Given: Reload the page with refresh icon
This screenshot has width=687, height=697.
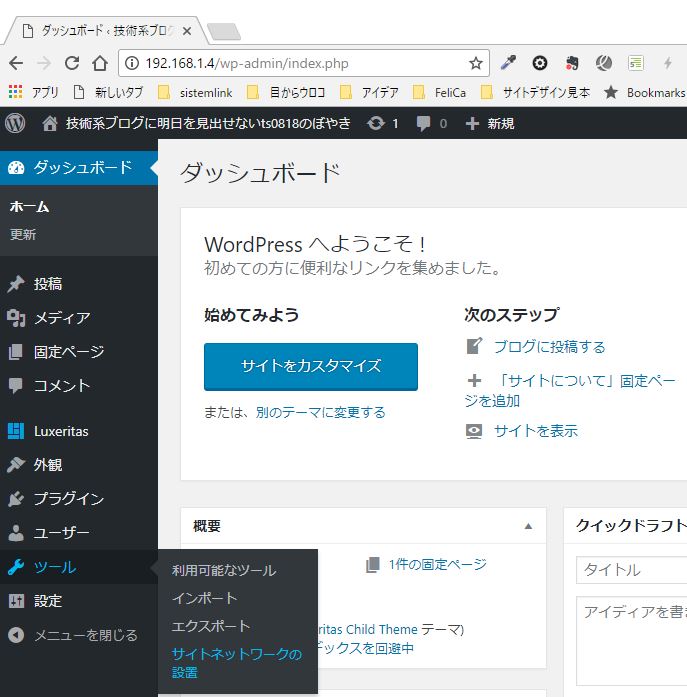Looking at the screenshot, I should (72, 63).
